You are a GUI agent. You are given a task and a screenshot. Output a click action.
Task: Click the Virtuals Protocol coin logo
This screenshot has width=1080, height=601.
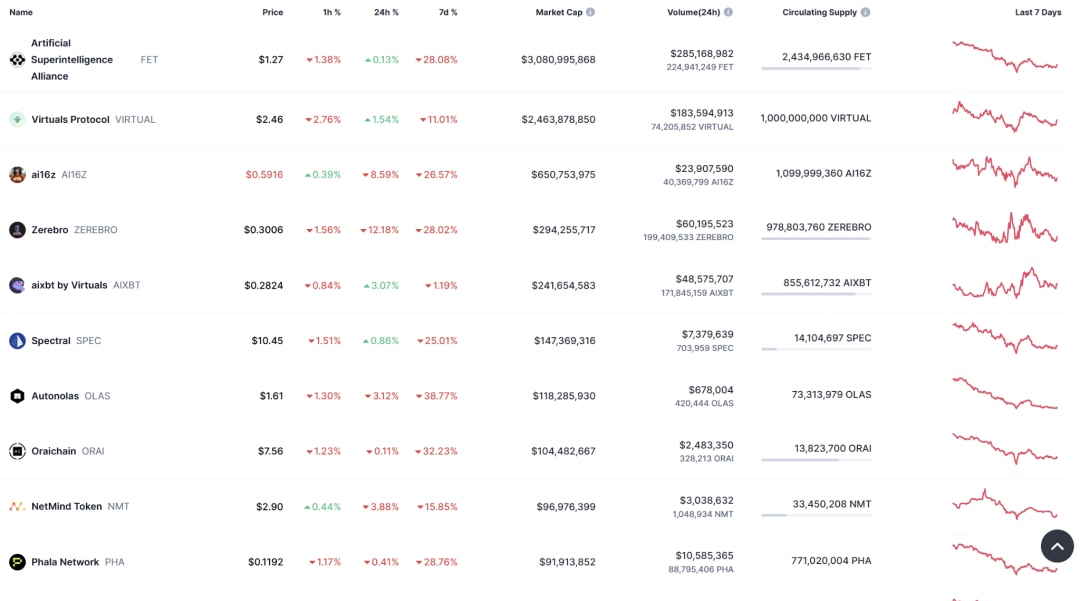tap(17, 119)
